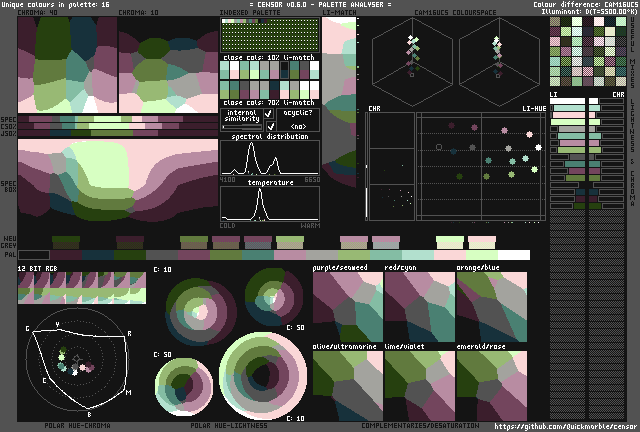Click the 'CAM16UCS COLOURSPACE' heading

click(x=455, y=13)
